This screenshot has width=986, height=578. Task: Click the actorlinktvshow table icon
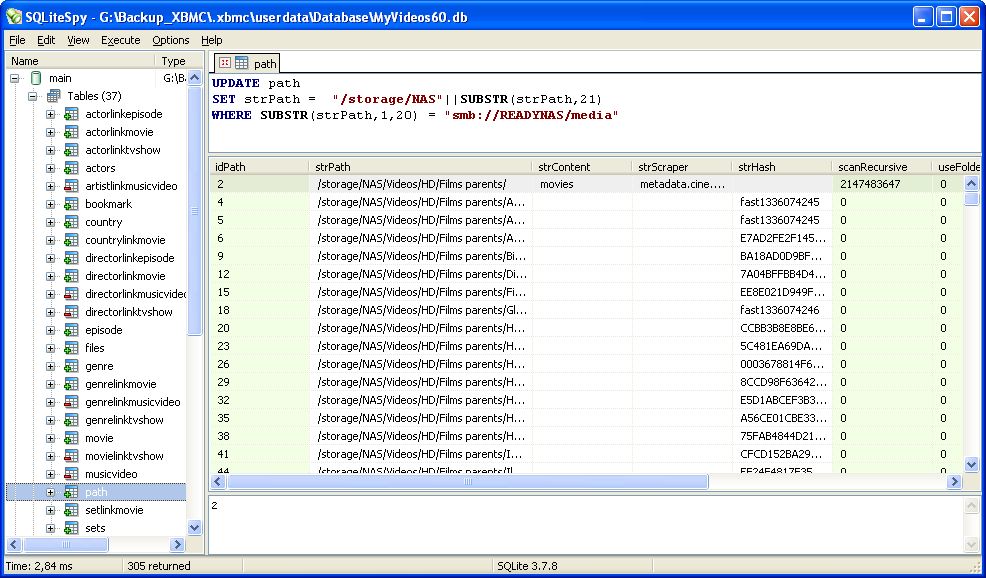71,150
